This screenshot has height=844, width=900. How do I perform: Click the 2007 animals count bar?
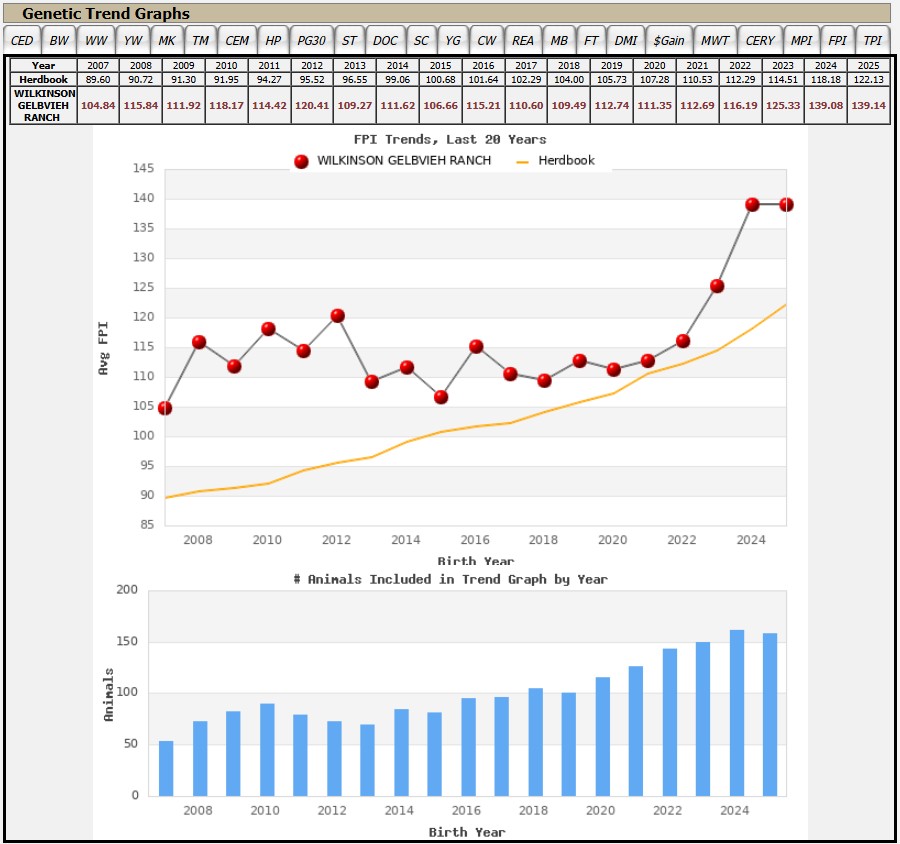pos(166,768)
